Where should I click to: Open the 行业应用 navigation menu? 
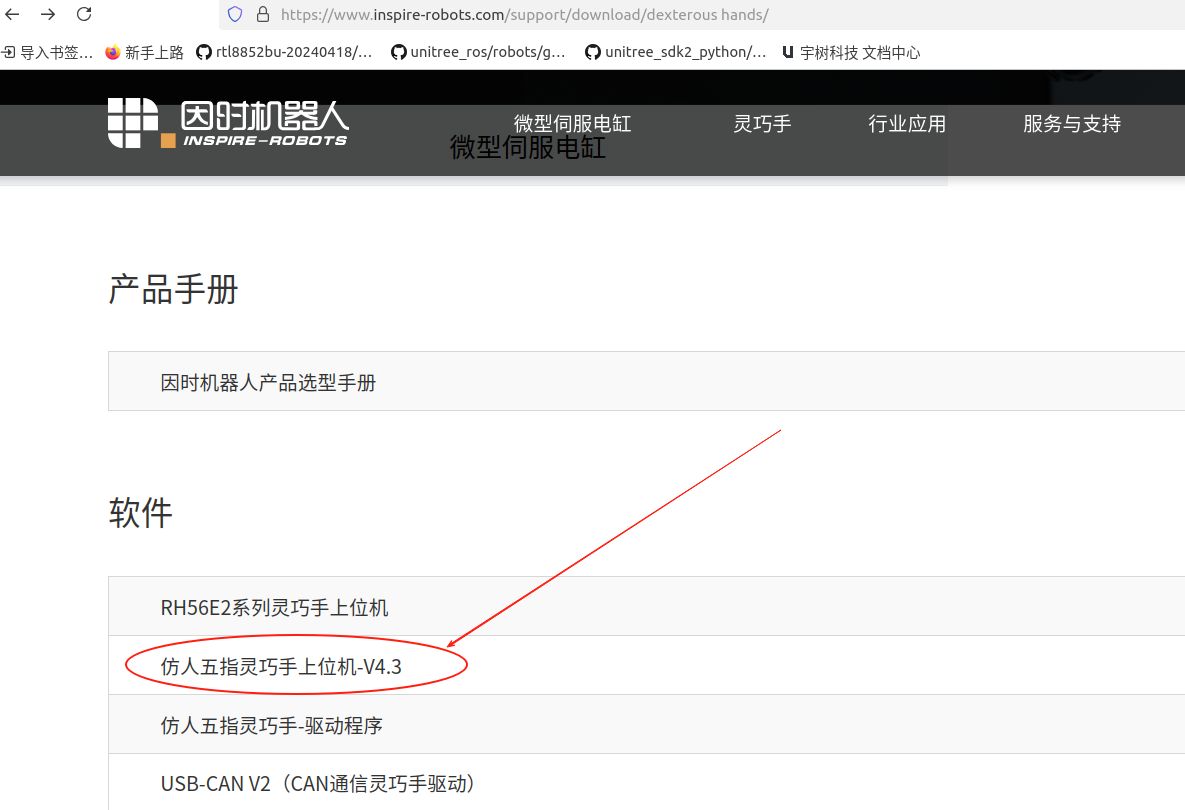tap(907, 123)
